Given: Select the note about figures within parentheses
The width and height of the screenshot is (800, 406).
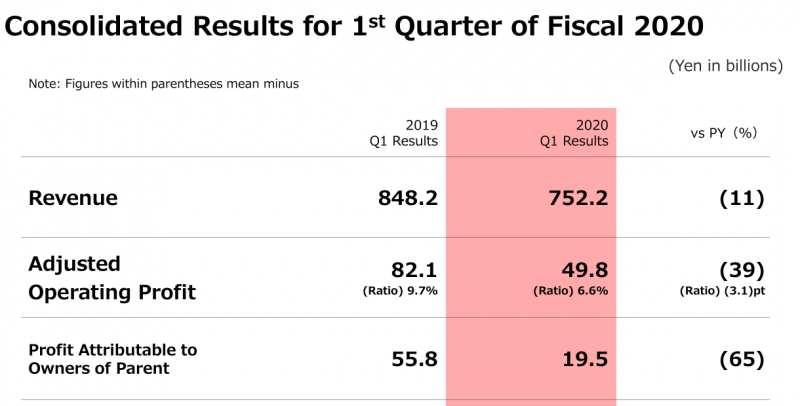Looking at the screenshot, I should (x=164, y=84).
